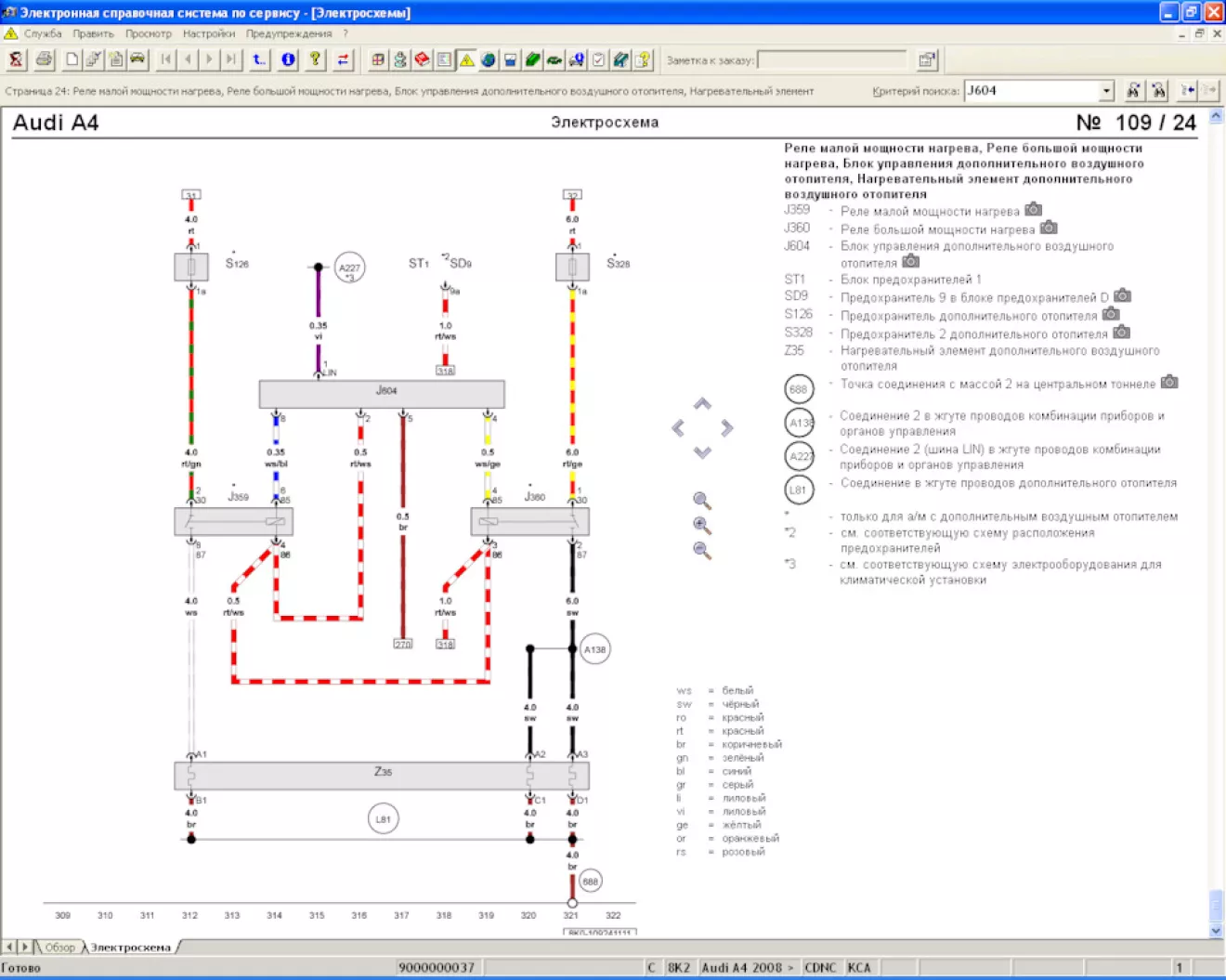Click the printer icon in toolbar
This screenshot has height=980, width=1226.
(x=44, y=60)
